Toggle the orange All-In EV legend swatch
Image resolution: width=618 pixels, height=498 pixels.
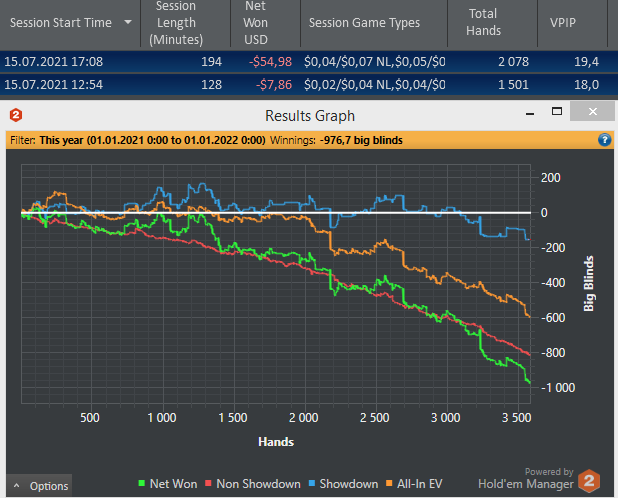389,483
